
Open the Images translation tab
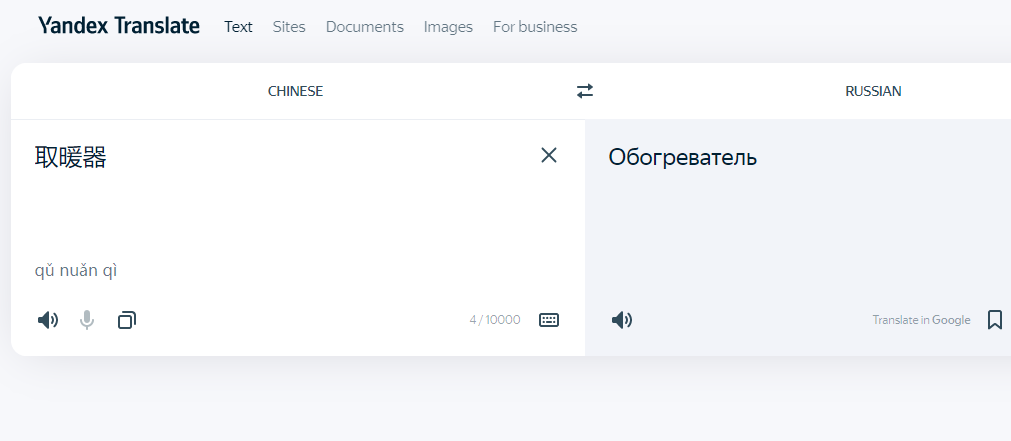(x=448, y=27)
